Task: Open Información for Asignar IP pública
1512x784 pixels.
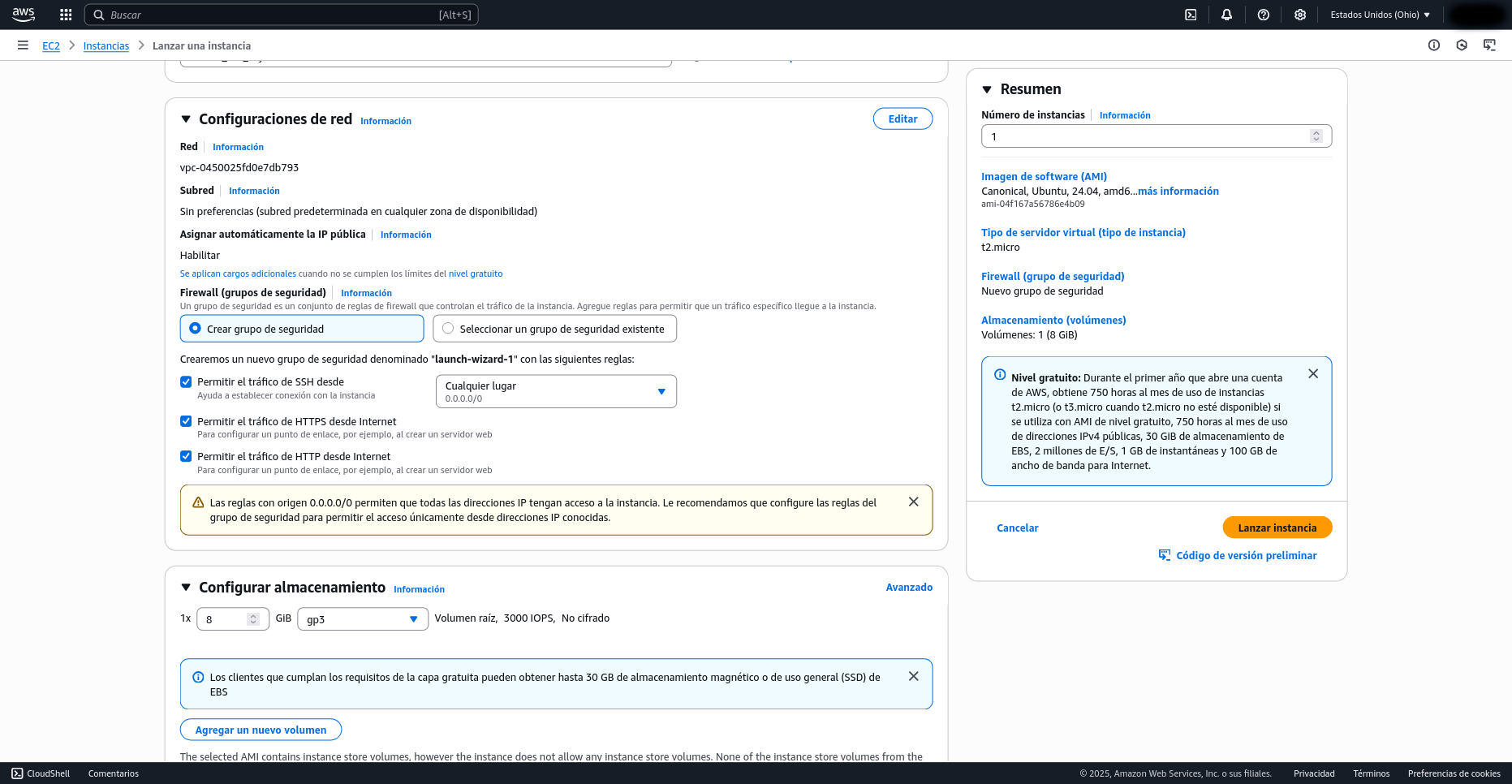Action: click(x=406, y=235)
